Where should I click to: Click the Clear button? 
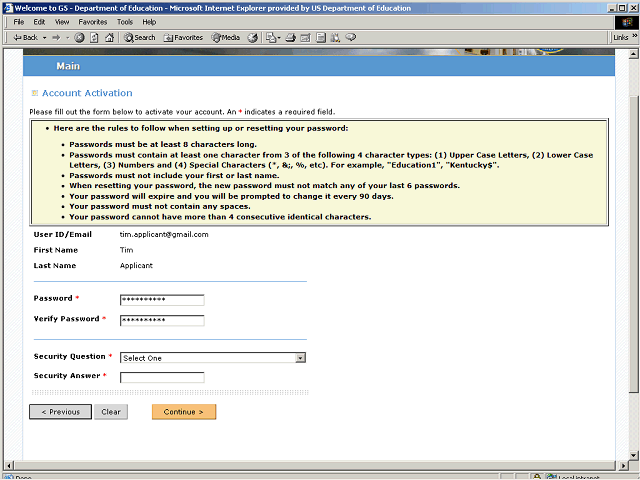click(111, 412)
